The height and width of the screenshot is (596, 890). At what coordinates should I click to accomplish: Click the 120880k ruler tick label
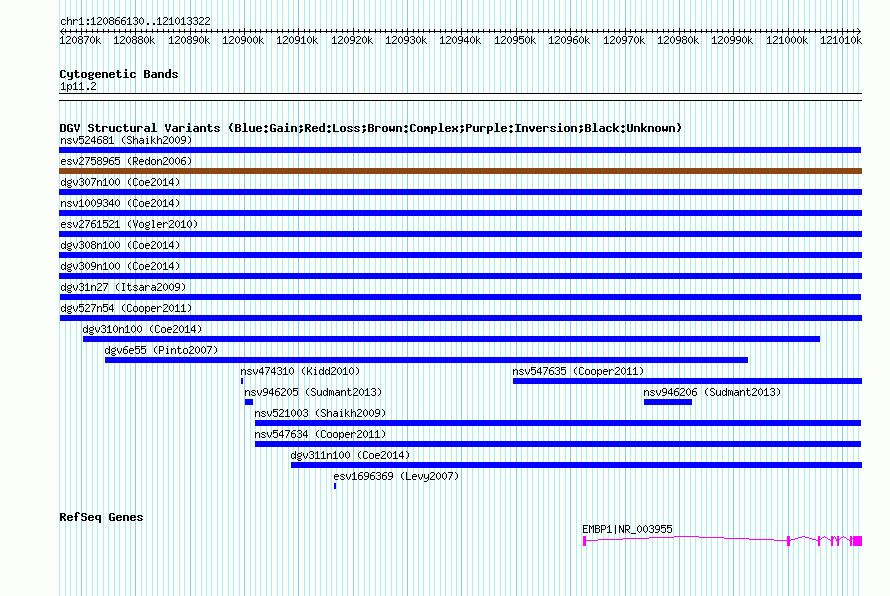tap(134, 40)
